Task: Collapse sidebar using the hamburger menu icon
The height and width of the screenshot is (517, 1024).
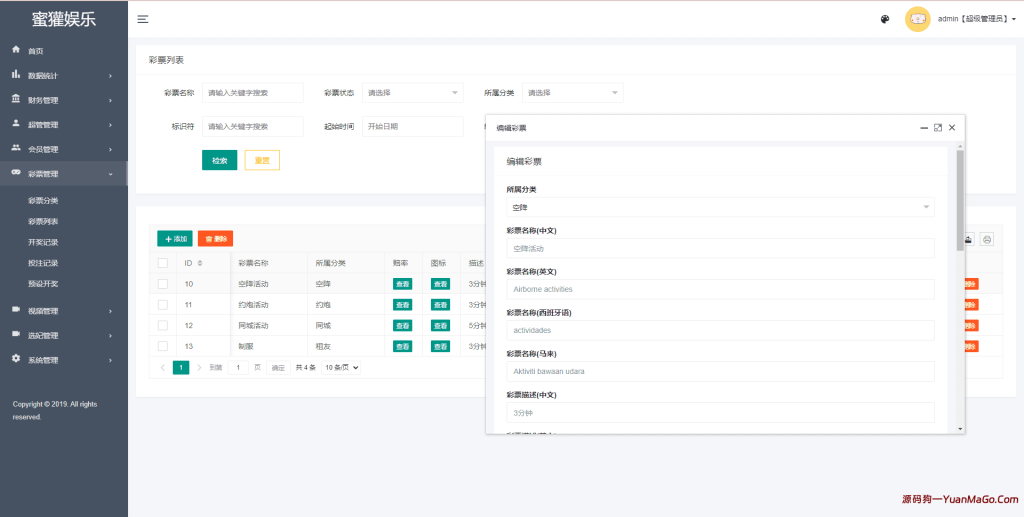Action: 143,19
